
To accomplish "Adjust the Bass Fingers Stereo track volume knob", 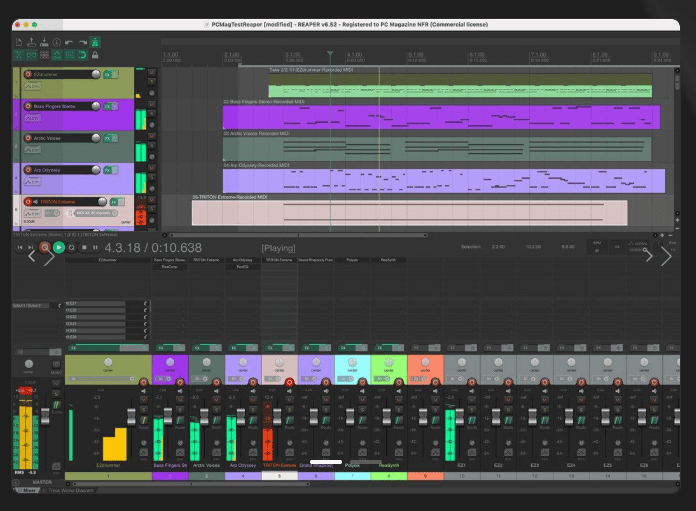I will coord(95,106).
